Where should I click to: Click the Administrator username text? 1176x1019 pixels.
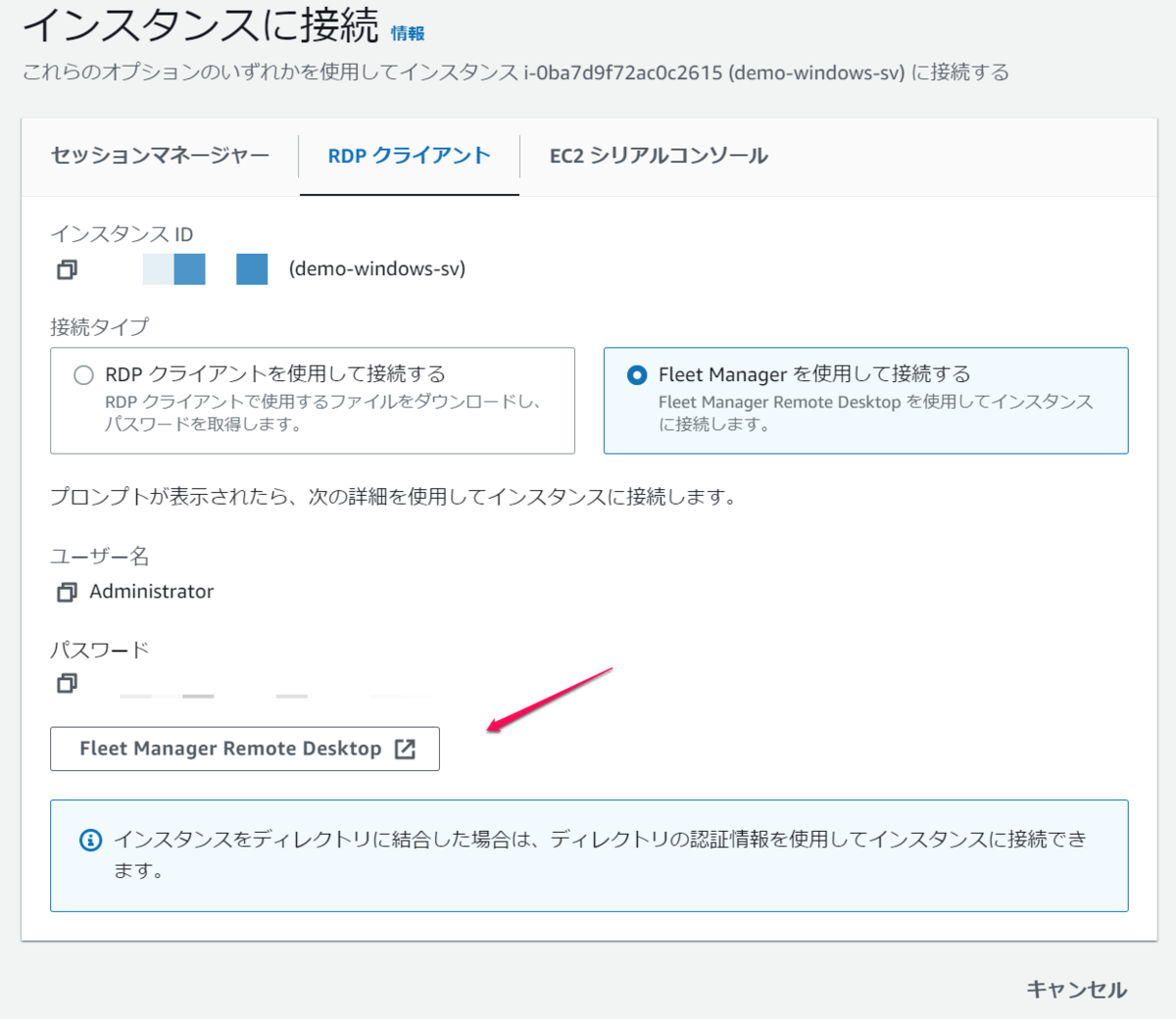click(152, 592)
